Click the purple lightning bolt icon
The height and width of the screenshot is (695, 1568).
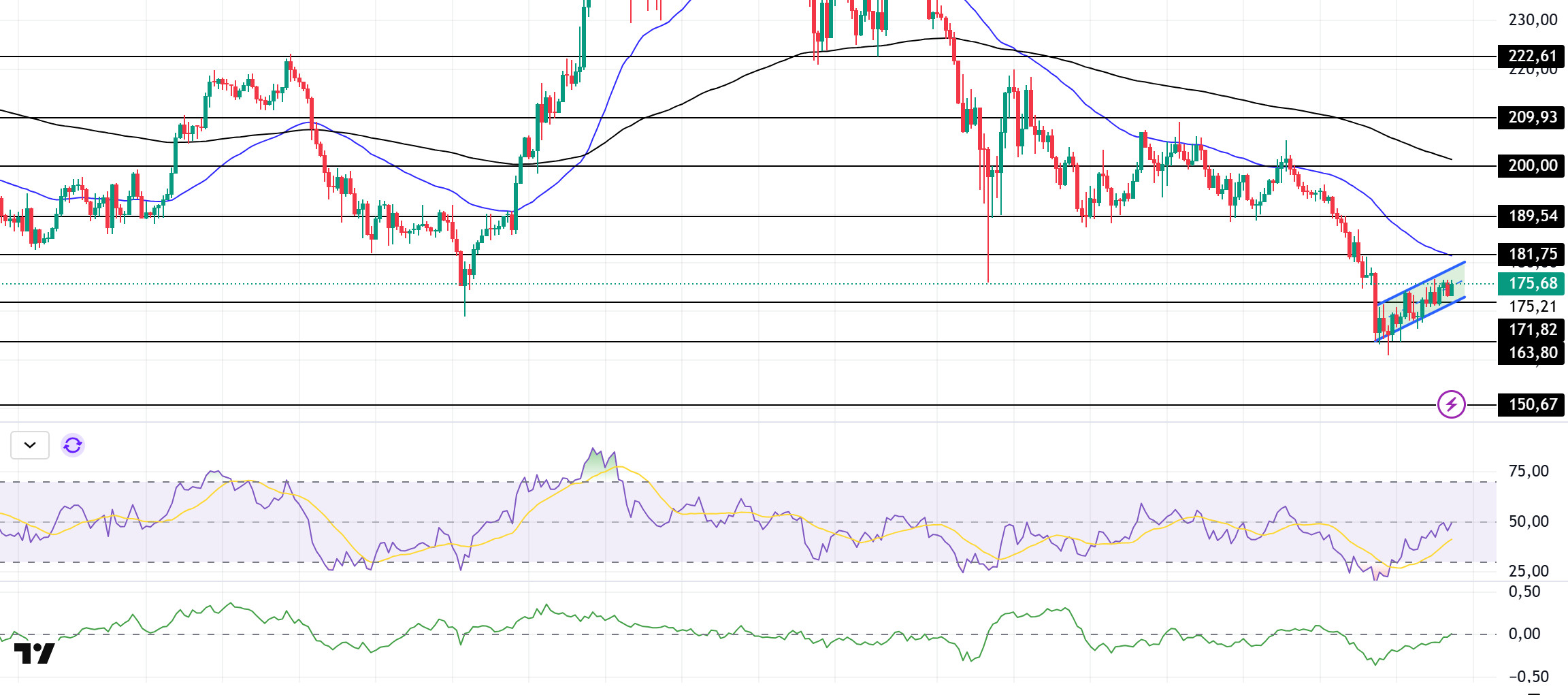click(x=1451, y=404)
